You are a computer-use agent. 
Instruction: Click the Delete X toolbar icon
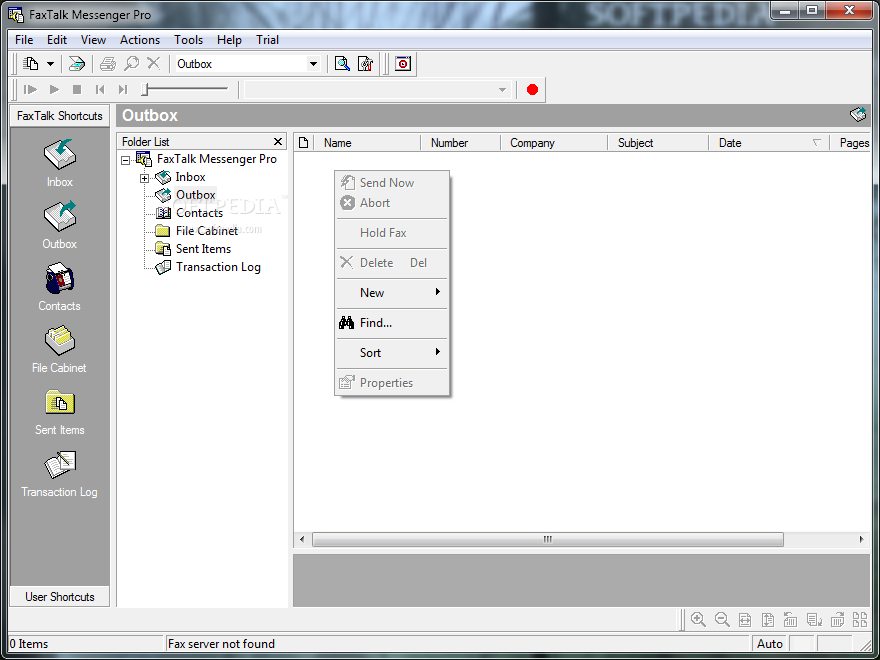153,63
